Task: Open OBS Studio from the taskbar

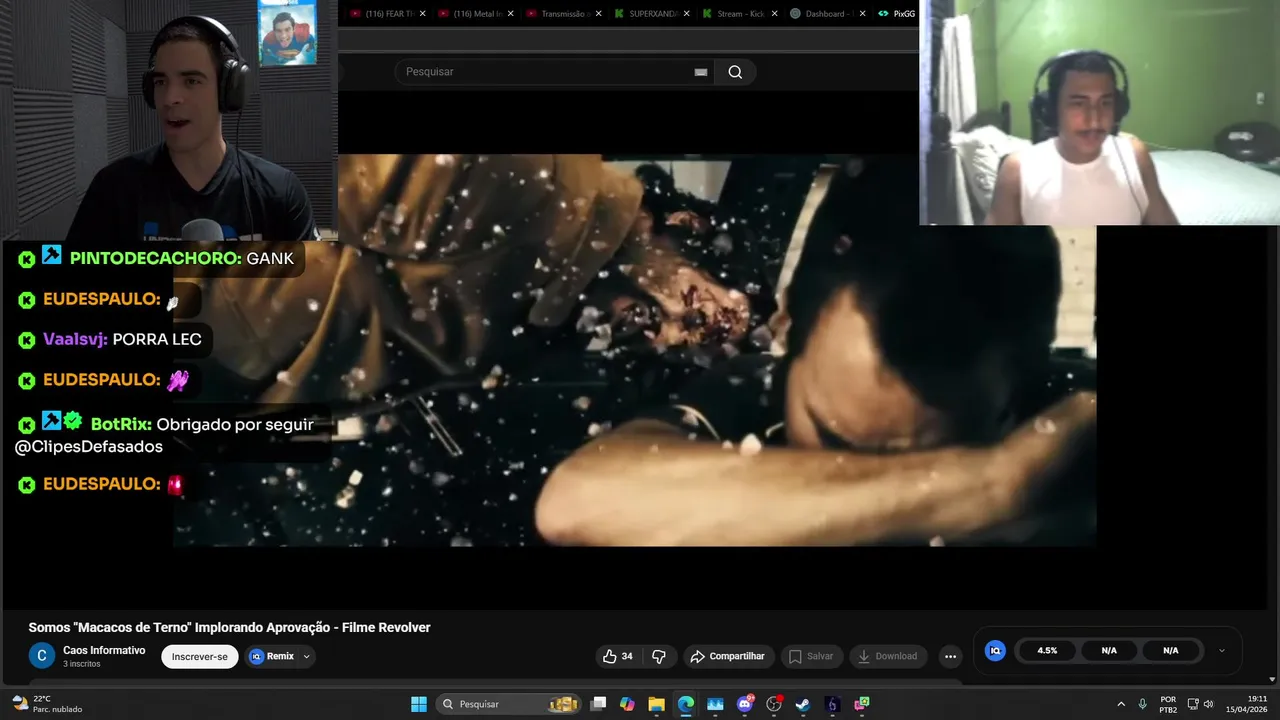Action: coord(774,704)
